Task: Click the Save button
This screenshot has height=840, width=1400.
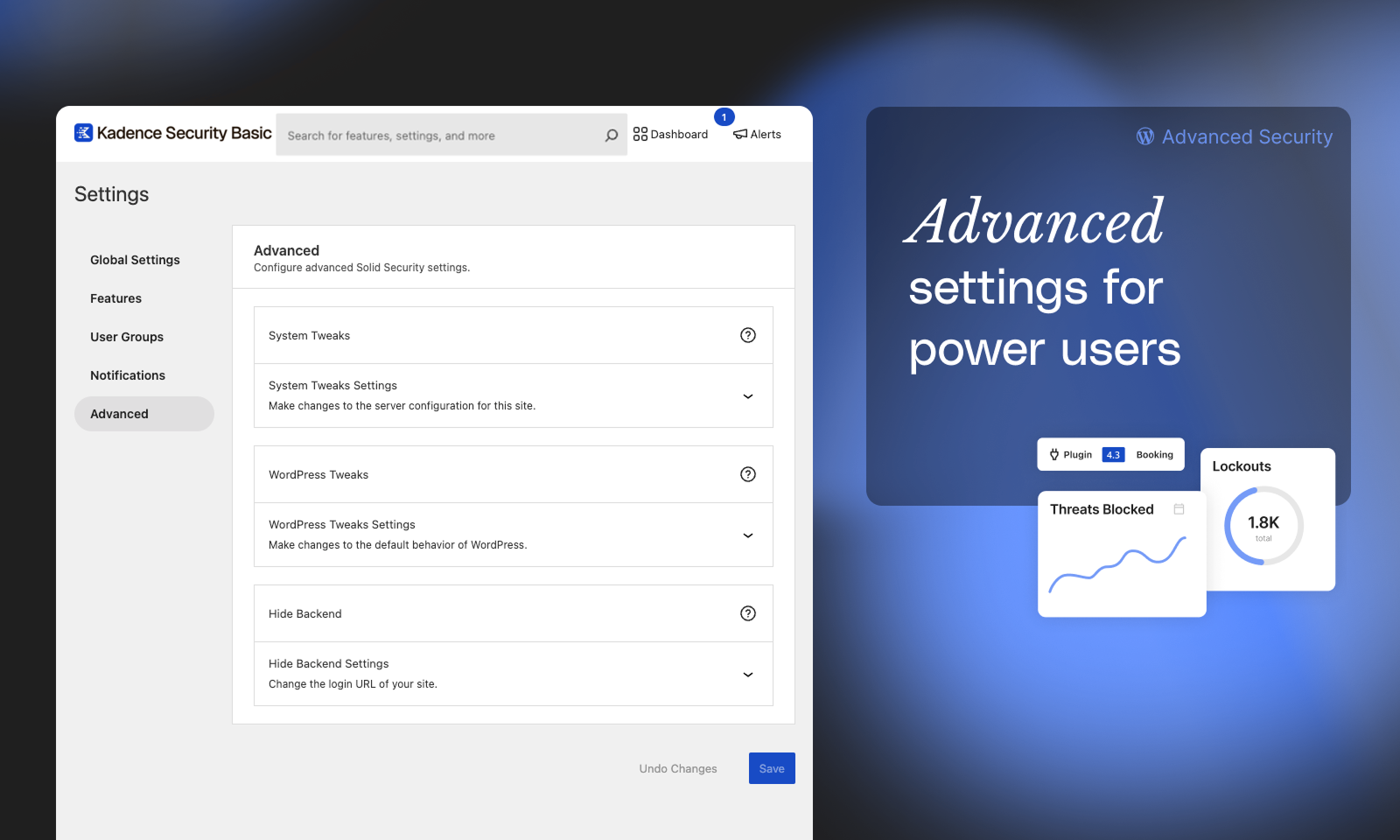Action: (772, 768)
